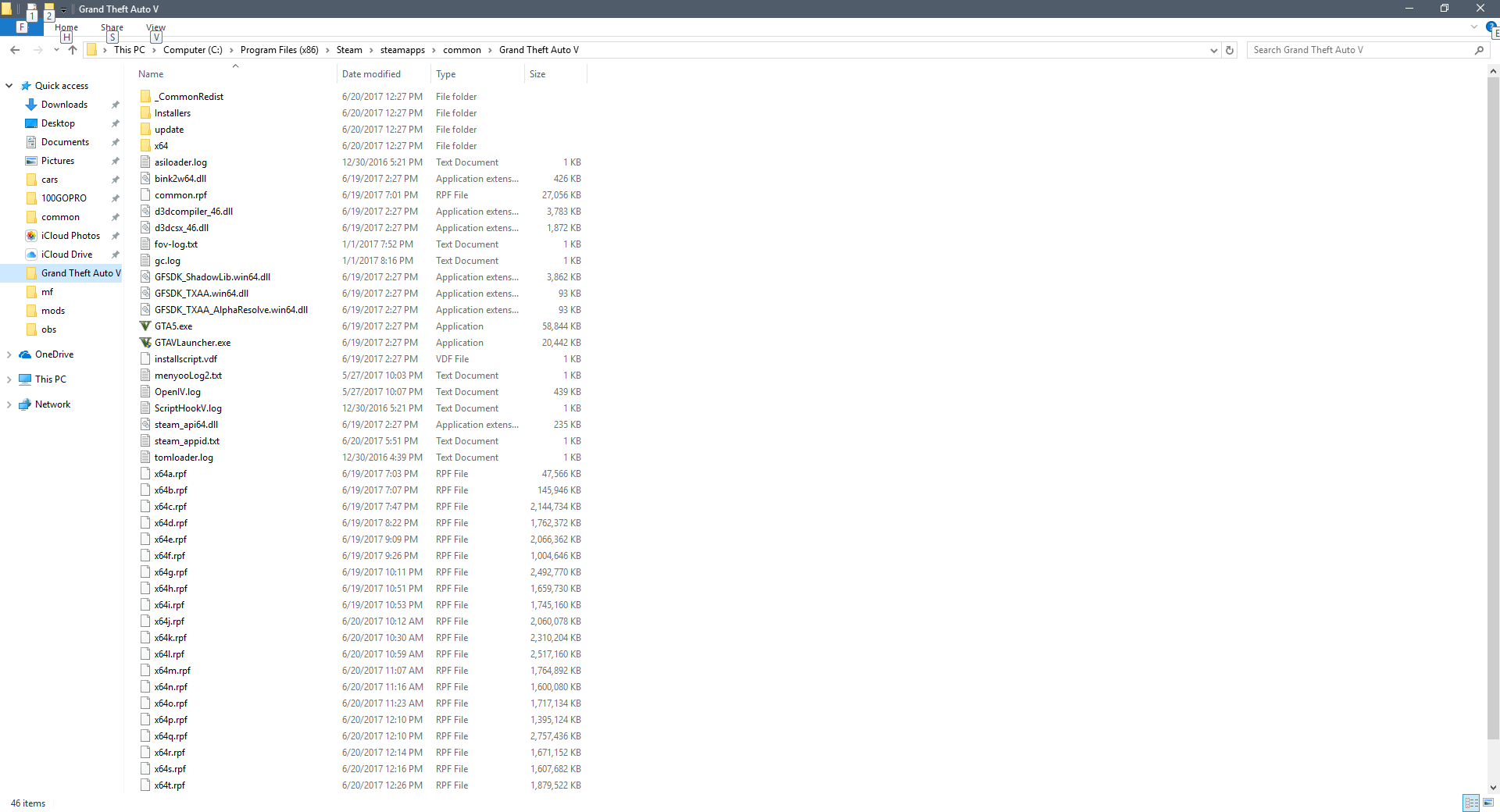Sort files by Date modified column

click(384, 74)
